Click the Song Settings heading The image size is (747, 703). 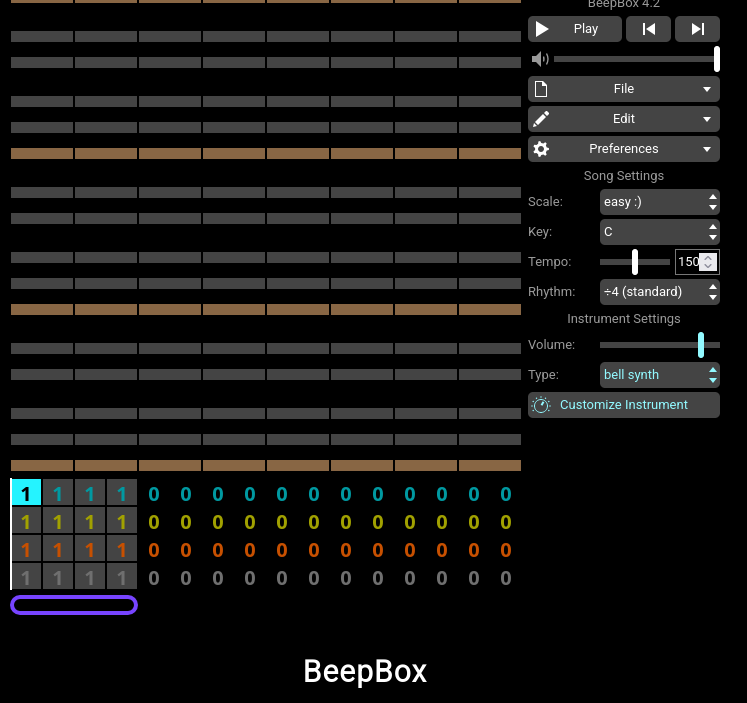pos(624,176)
